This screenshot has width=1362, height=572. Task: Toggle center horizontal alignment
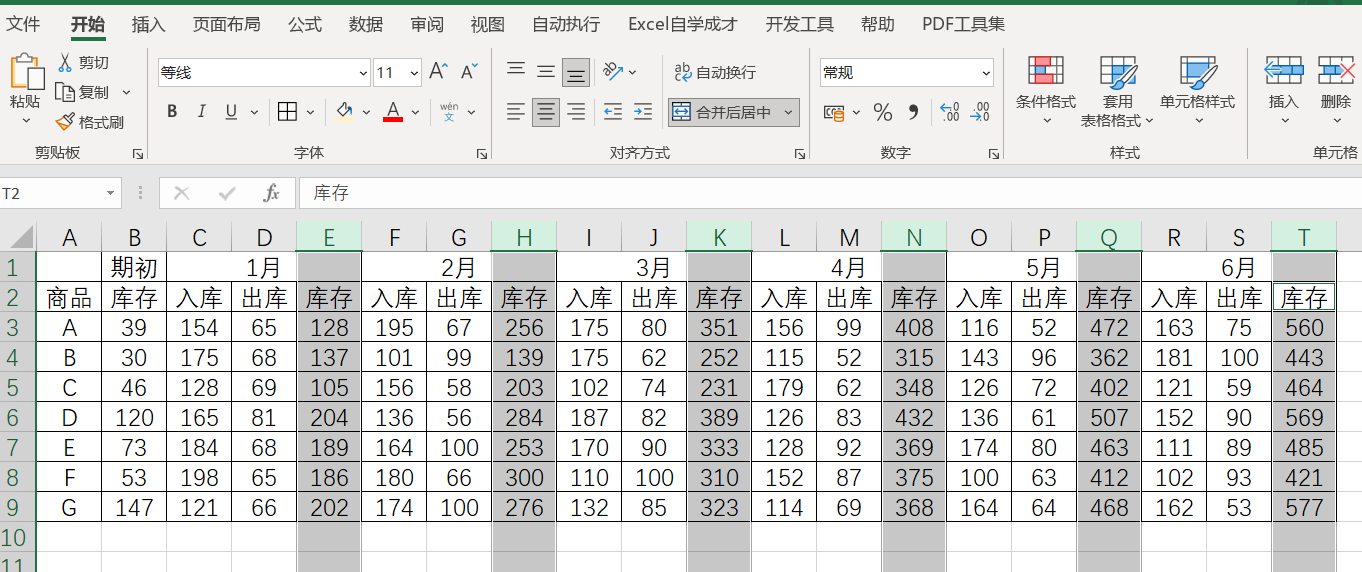pos(546,111)
